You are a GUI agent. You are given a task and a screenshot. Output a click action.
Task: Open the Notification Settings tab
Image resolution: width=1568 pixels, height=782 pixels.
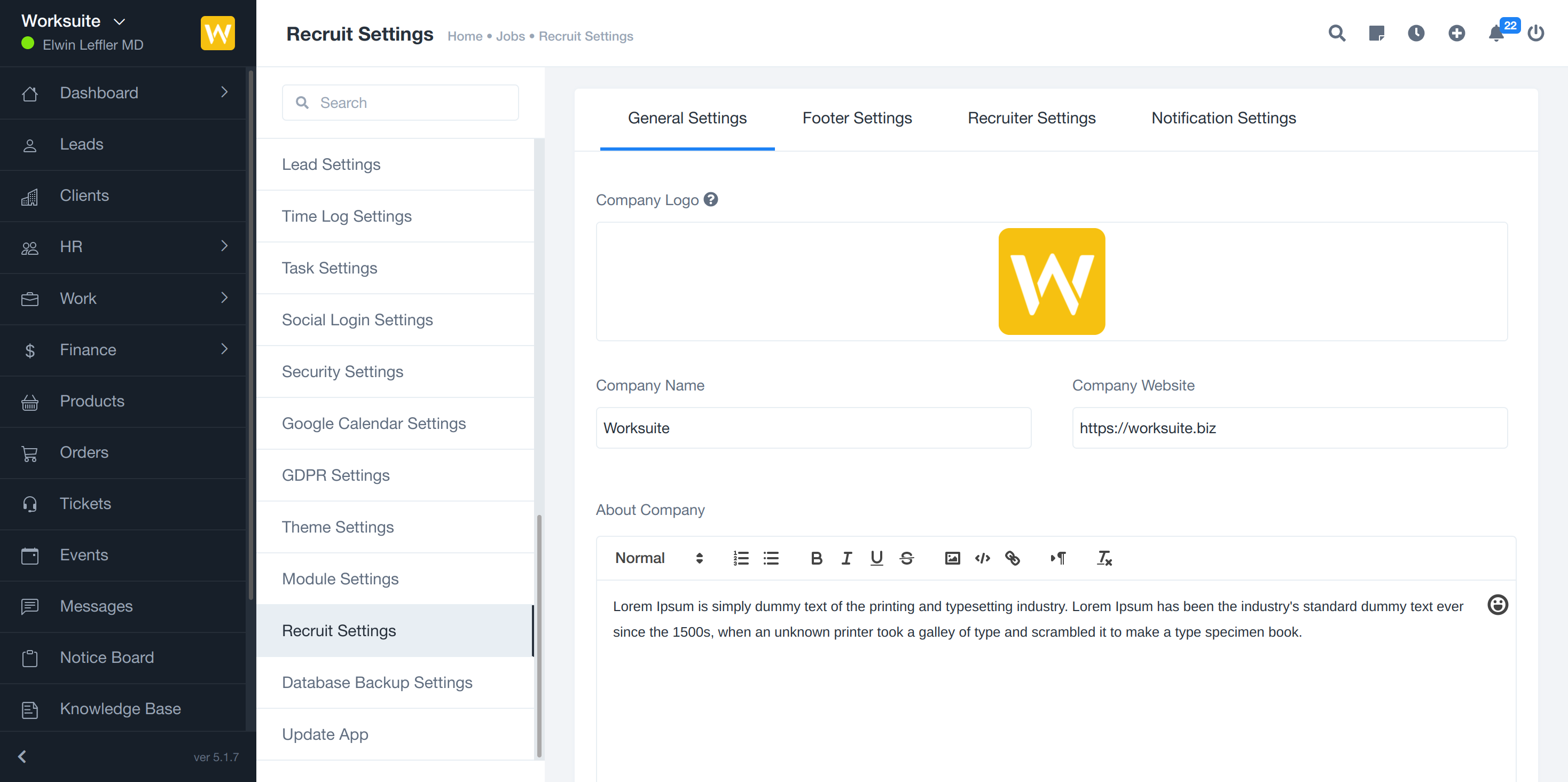pos(1223,118)
